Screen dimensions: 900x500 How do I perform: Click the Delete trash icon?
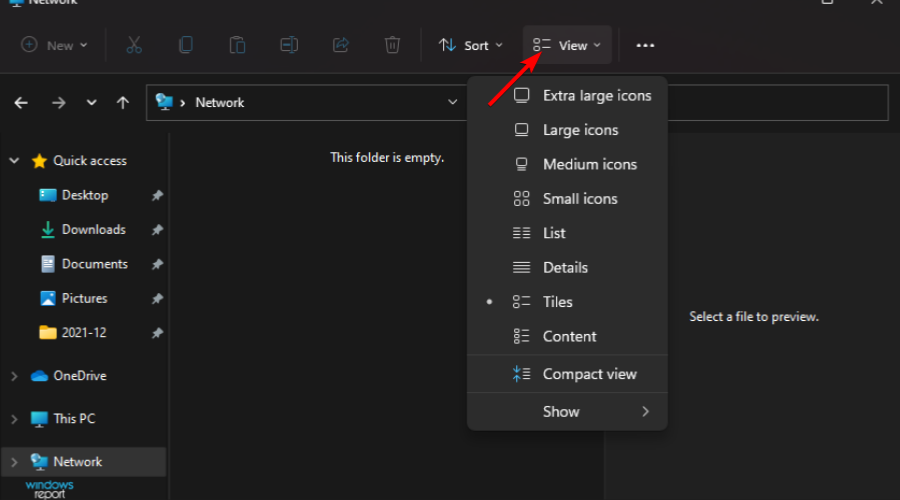coord(392,45)
